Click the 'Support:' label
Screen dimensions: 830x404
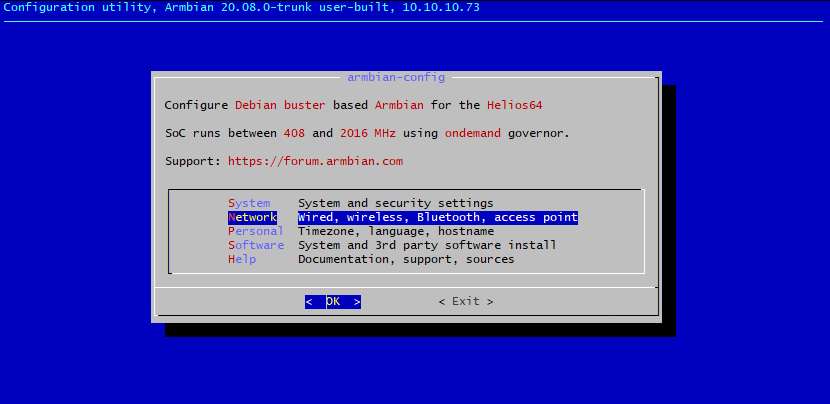coord(193,161)
